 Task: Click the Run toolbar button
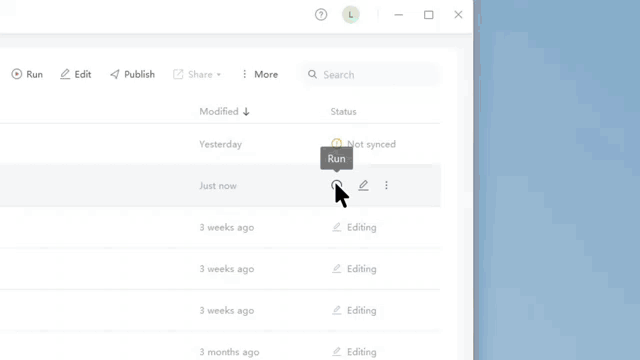click(27, 74)
